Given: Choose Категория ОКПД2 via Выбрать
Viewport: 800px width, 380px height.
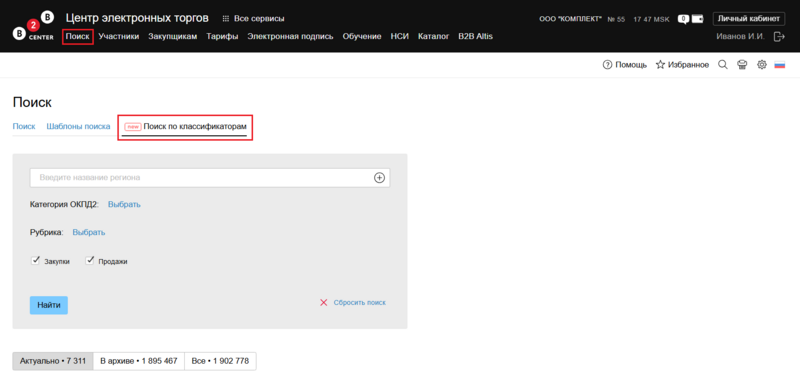Looking at the screenshot, I should (124, 205).
